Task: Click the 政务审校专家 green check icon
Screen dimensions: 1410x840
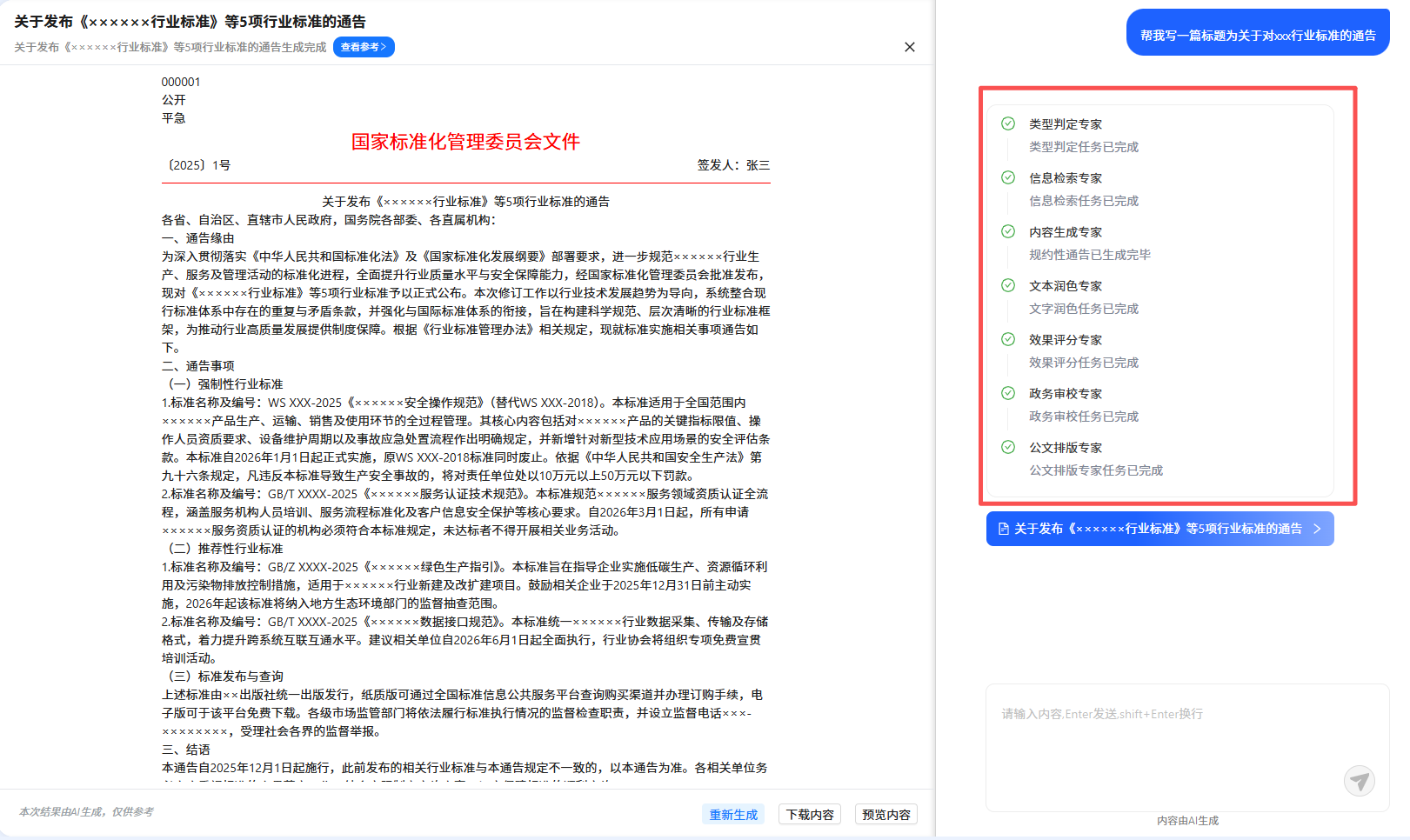Action: coord(1008,393)
